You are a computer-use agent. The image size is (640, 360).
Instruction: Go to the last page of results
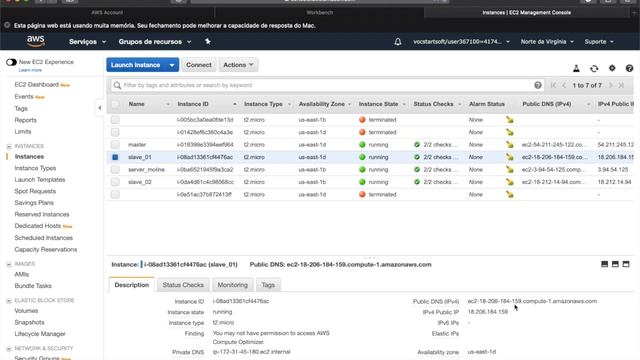[x=621, y=85]
